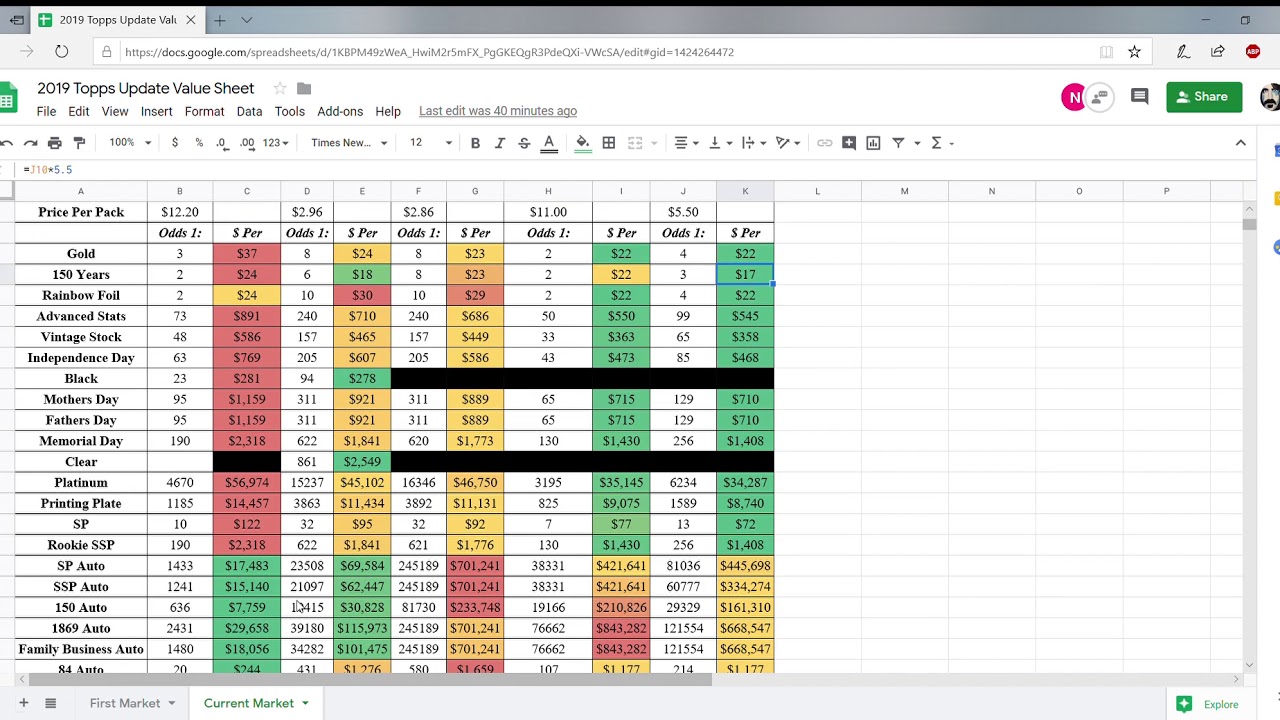This screenshot has height=720, width=1280.
Task: Bookmark this page with the star icon
Action: pos(1134,52)
